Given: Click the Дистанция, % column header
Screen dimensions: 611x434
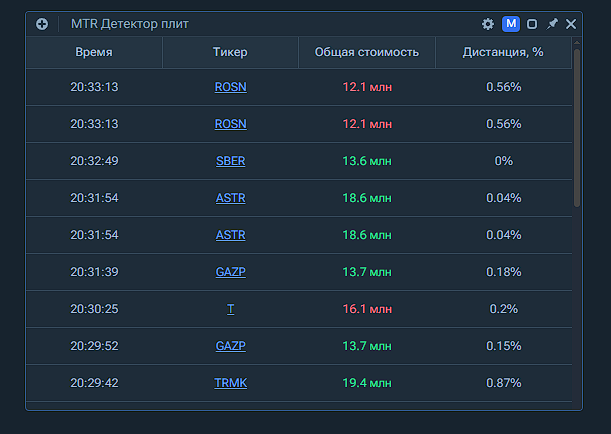Looking at the screenshot, I should point(503,52).
